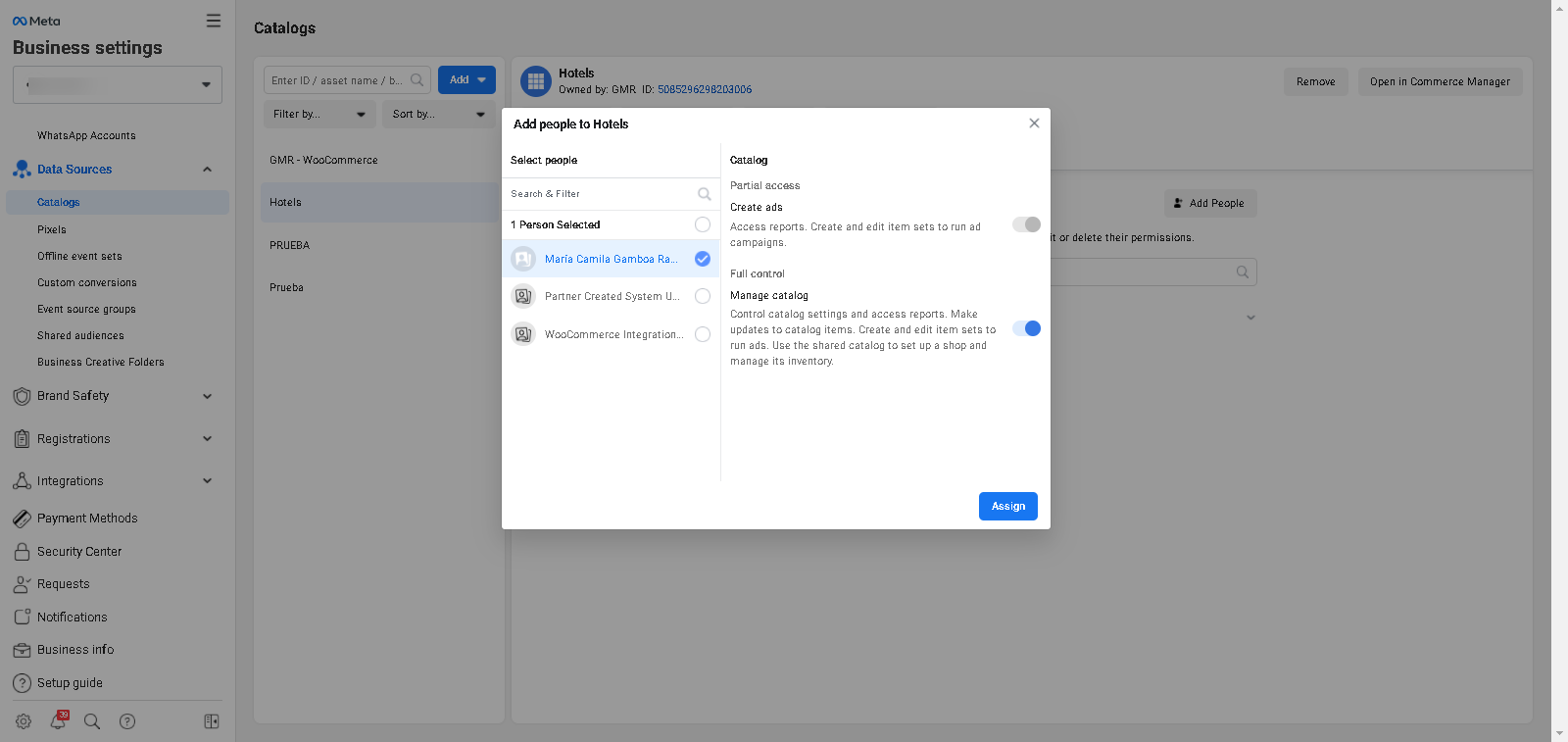Open Custom conversions
Viewport: 1568px width, 742px height.
(87, 282)
